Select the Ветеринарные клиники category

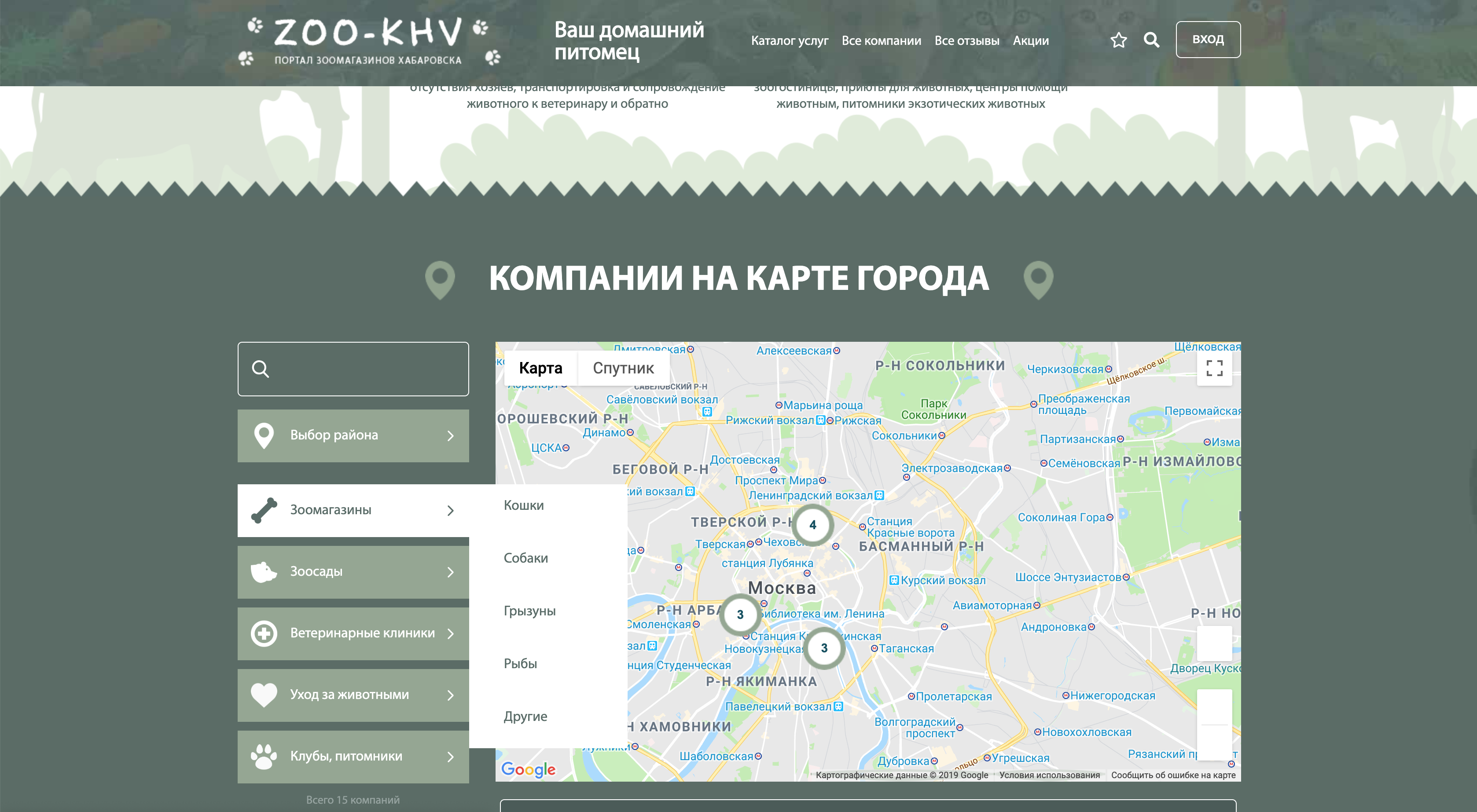coord(353,633)
